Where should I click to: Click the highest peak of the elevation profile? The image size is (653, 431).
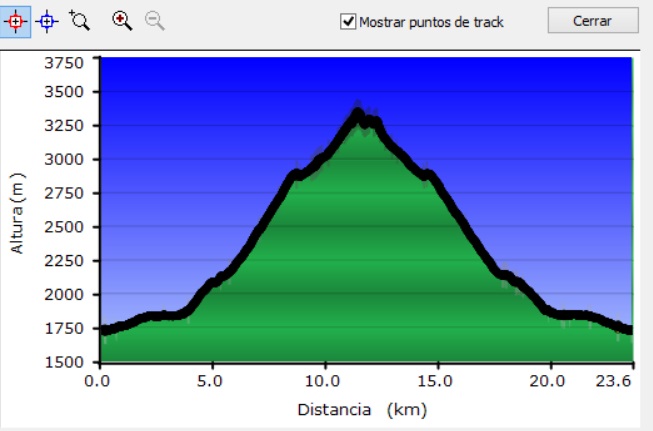(358, 113)
